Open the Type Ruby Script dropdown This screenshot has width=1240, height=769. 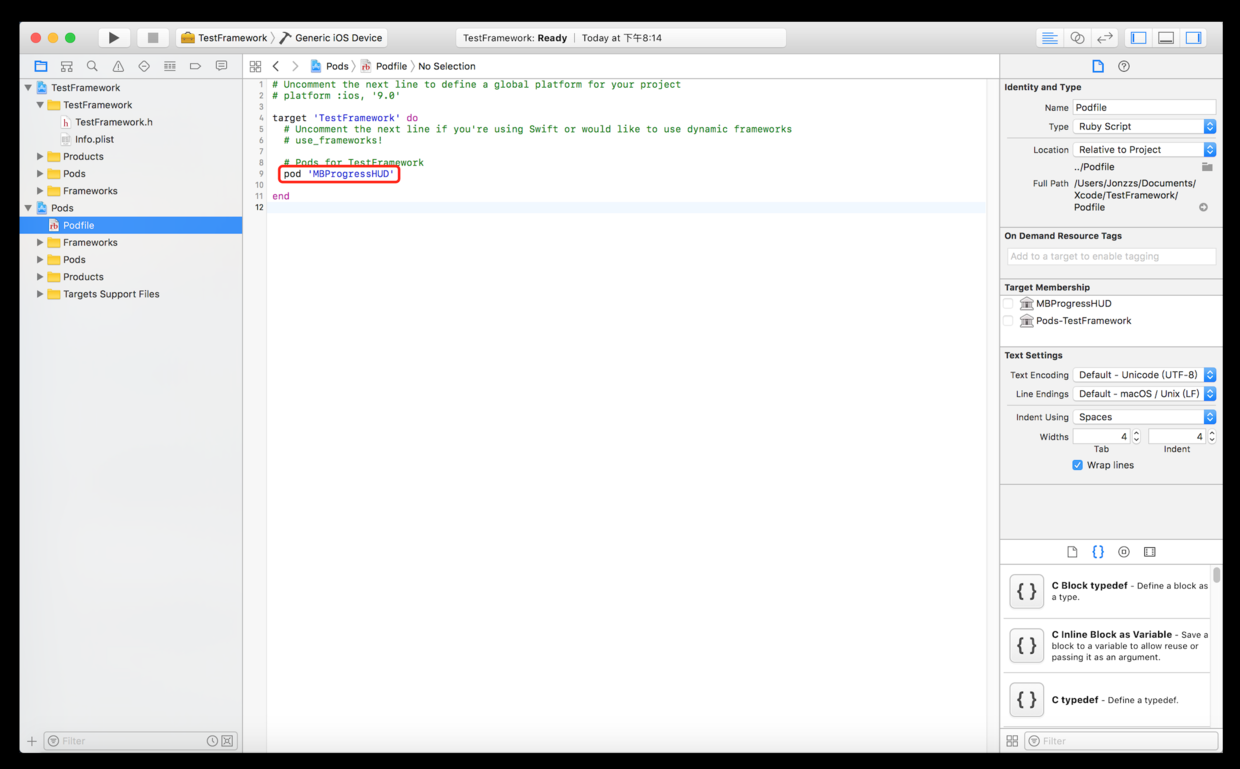[x=1144, y=127]
